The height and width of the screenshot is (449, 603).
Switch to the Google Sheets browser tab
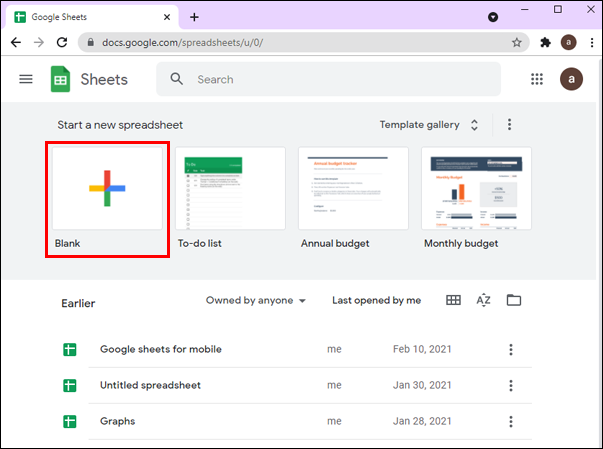click(90, 17)
